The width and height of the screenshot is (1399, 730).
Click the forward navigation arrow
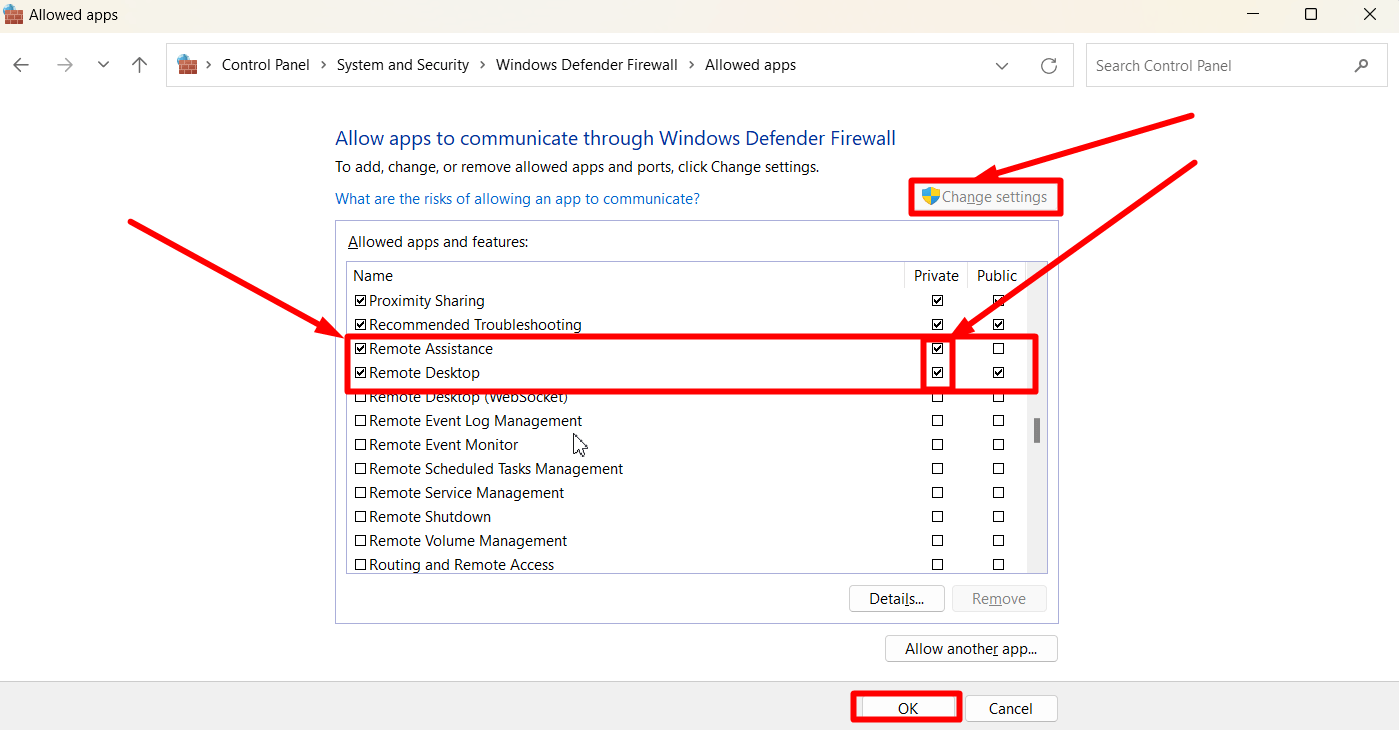(64, 64)
